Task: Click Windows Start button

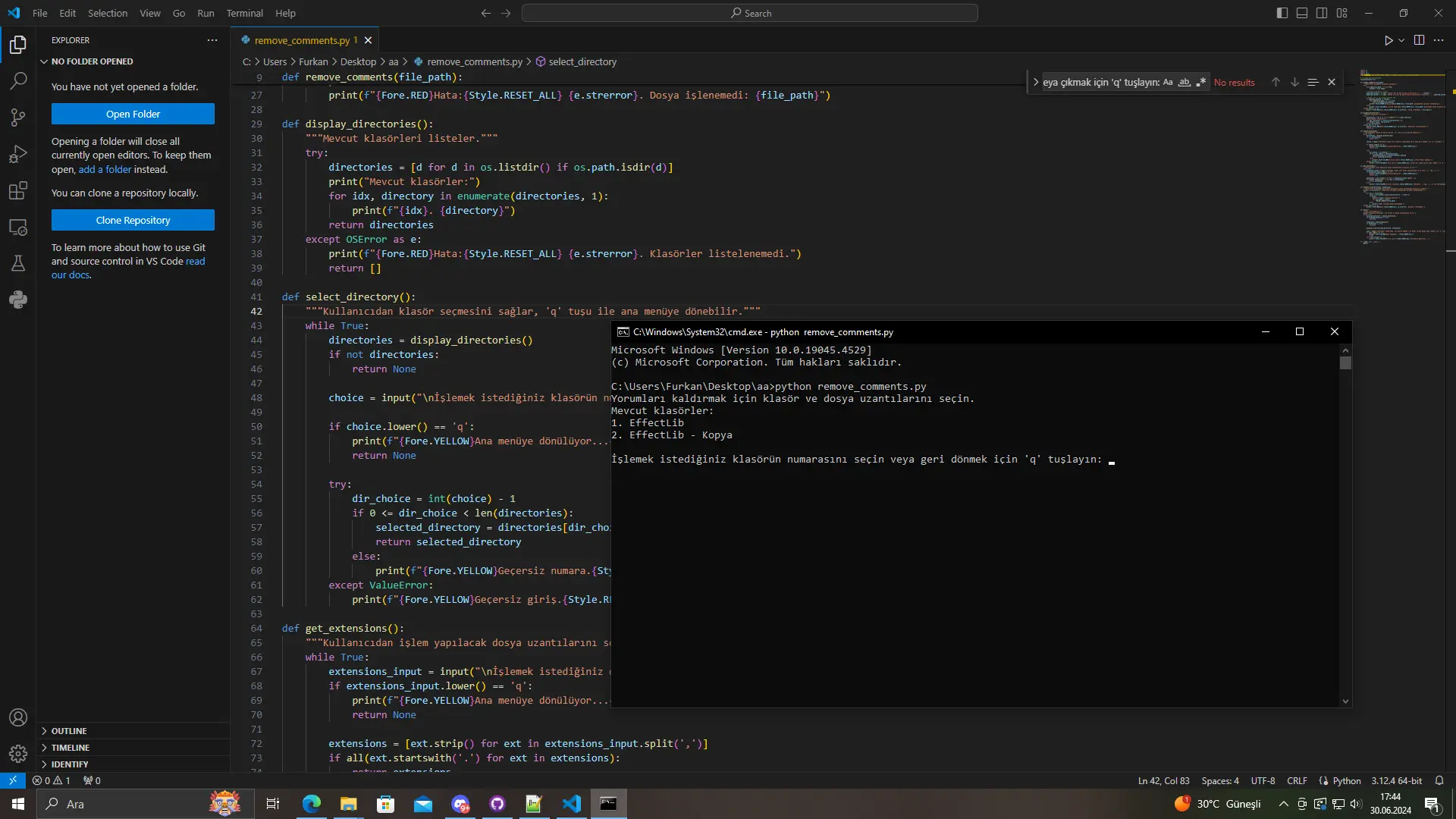Action: (x=18, y=804)
